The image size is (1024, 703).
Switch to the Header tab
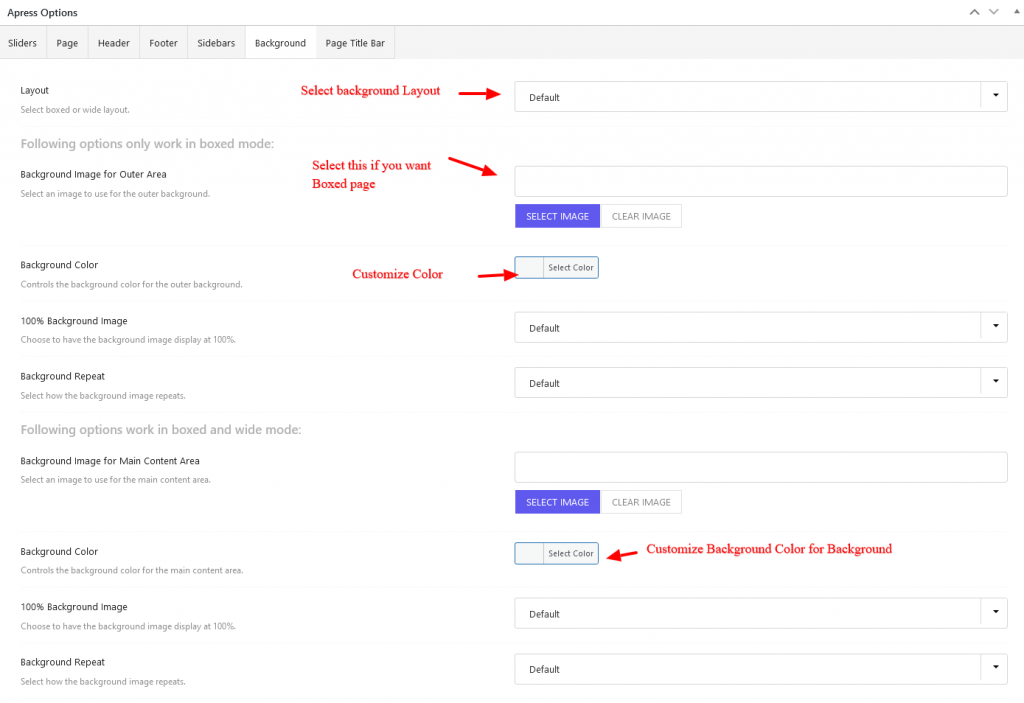point(113,42)
